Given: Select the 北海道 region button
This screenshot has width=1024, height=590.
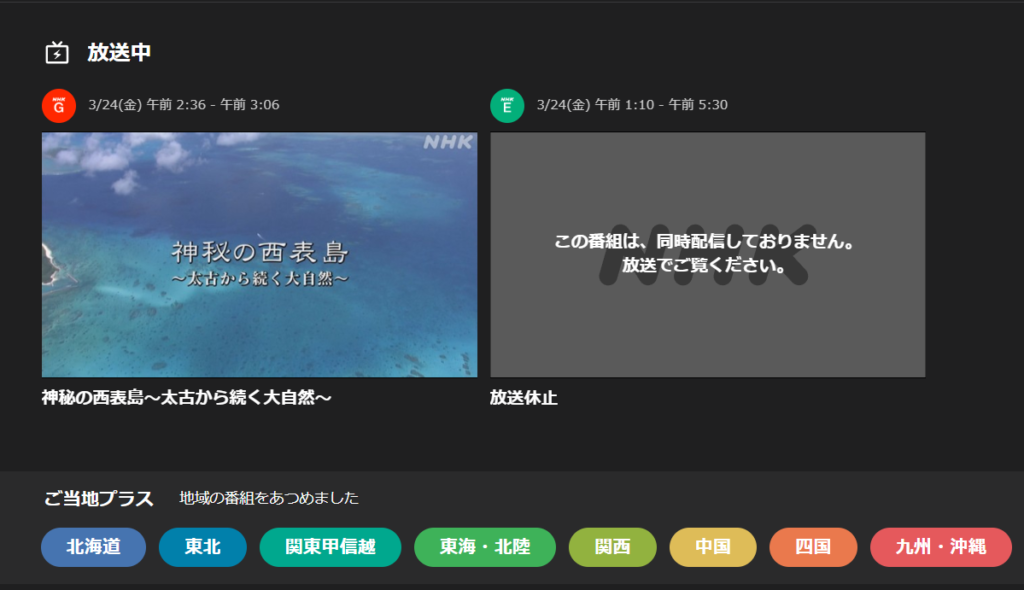Looking at the screenshot, I should 92,547.
